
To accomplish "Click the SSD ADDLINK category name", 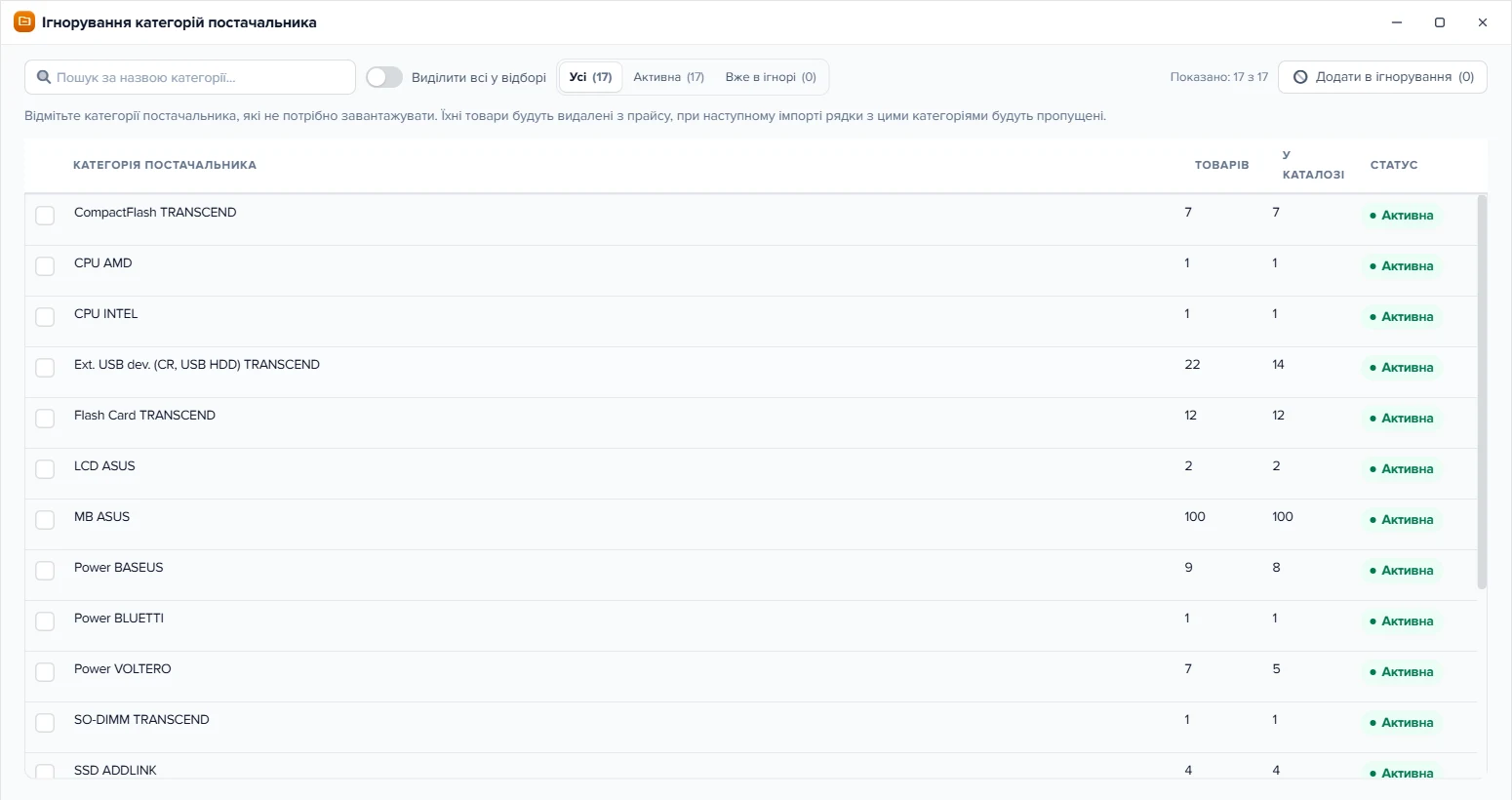I will click(115, 770).
